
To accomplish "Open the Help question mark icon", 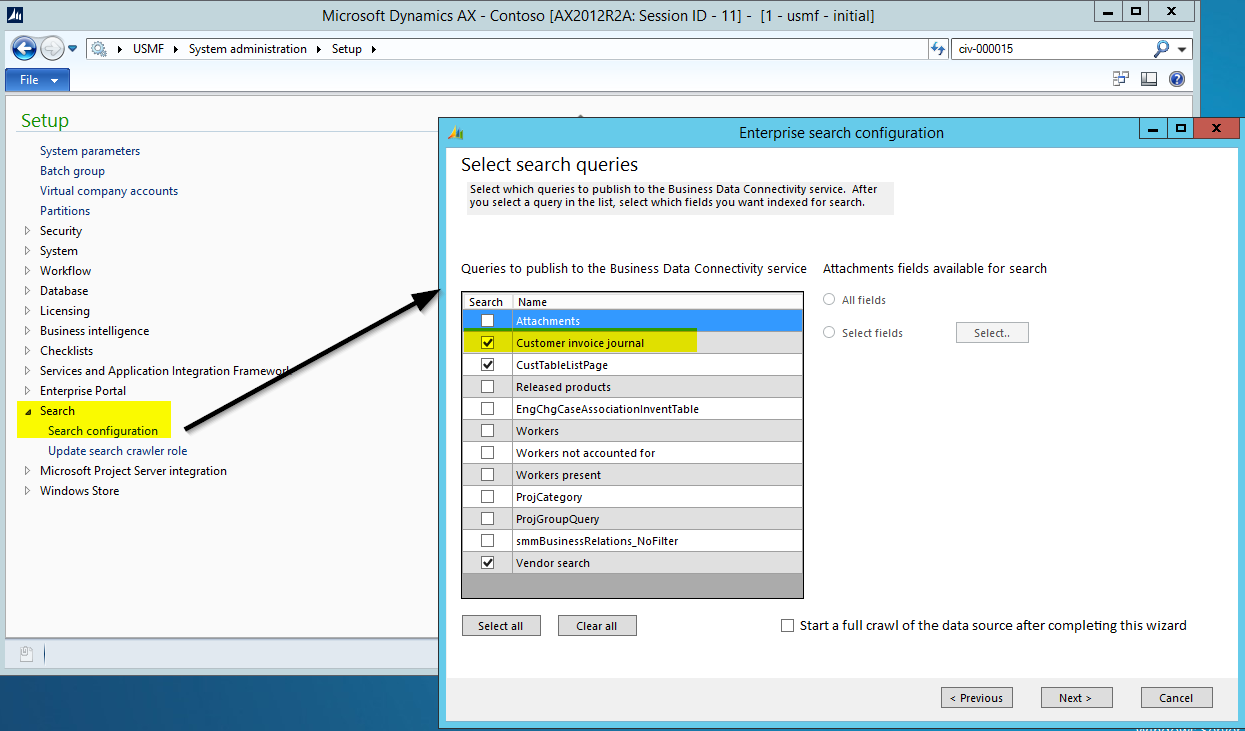I will pyautogui.click(x=1177, y=79).
